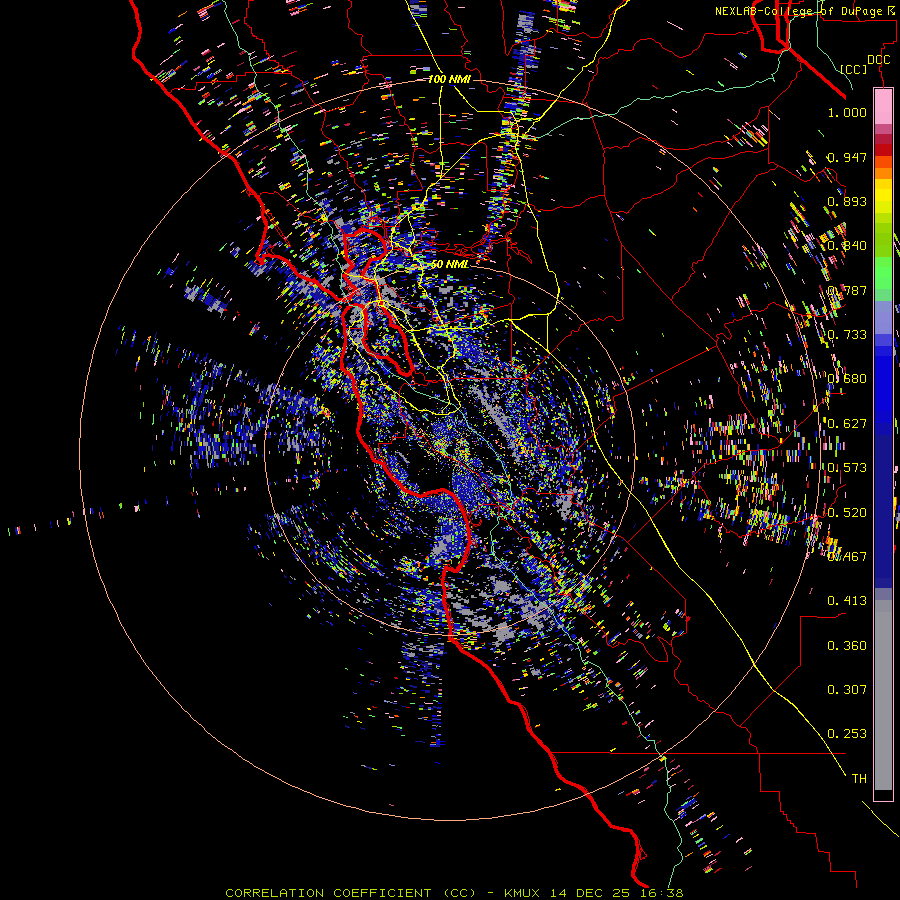Click the [CC] unit label
This screenshot has height=900, width=900.
coord(854,69)
